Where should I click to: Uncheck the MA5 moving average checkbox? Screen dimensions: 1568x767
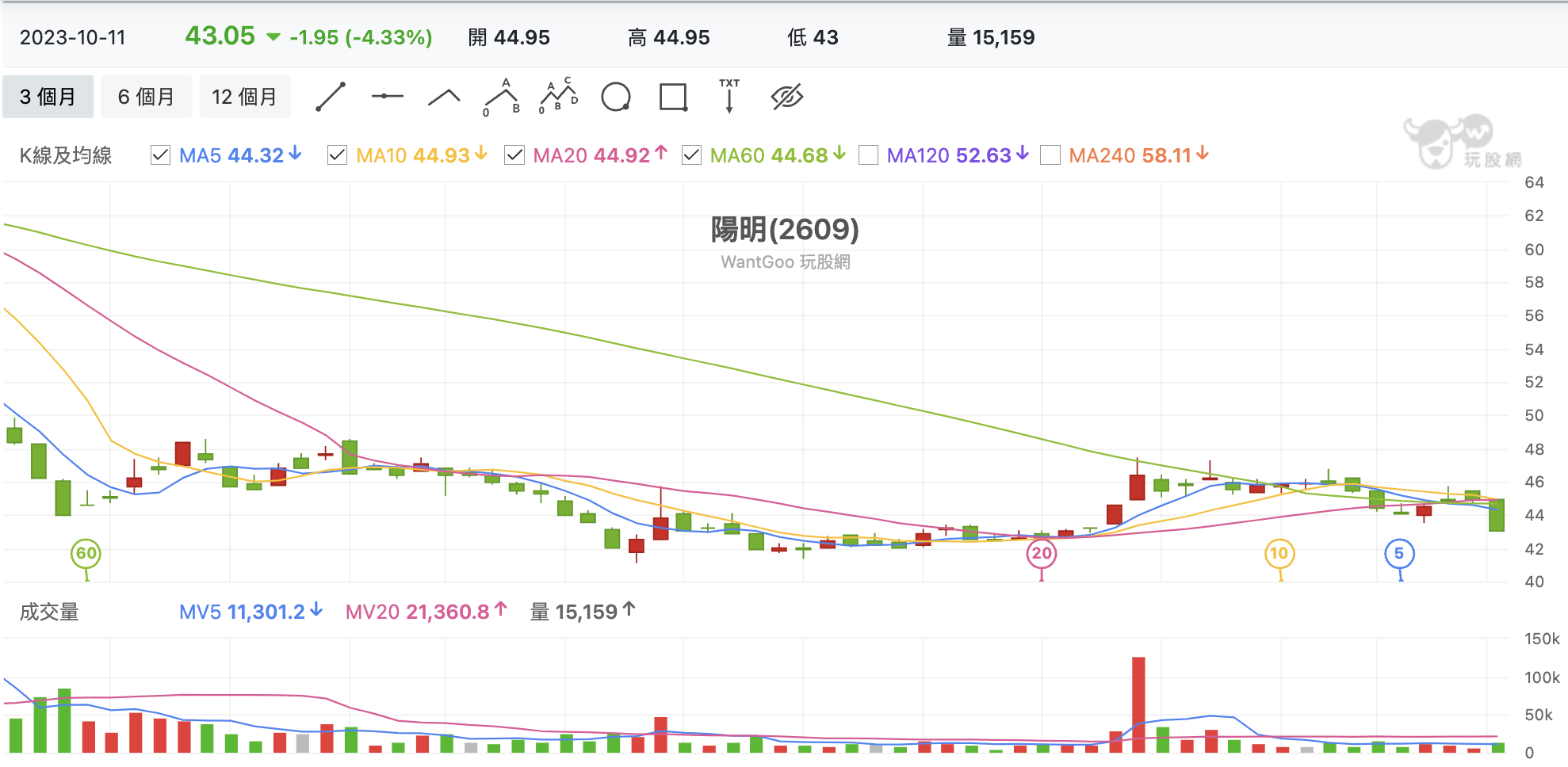point(160,155)
